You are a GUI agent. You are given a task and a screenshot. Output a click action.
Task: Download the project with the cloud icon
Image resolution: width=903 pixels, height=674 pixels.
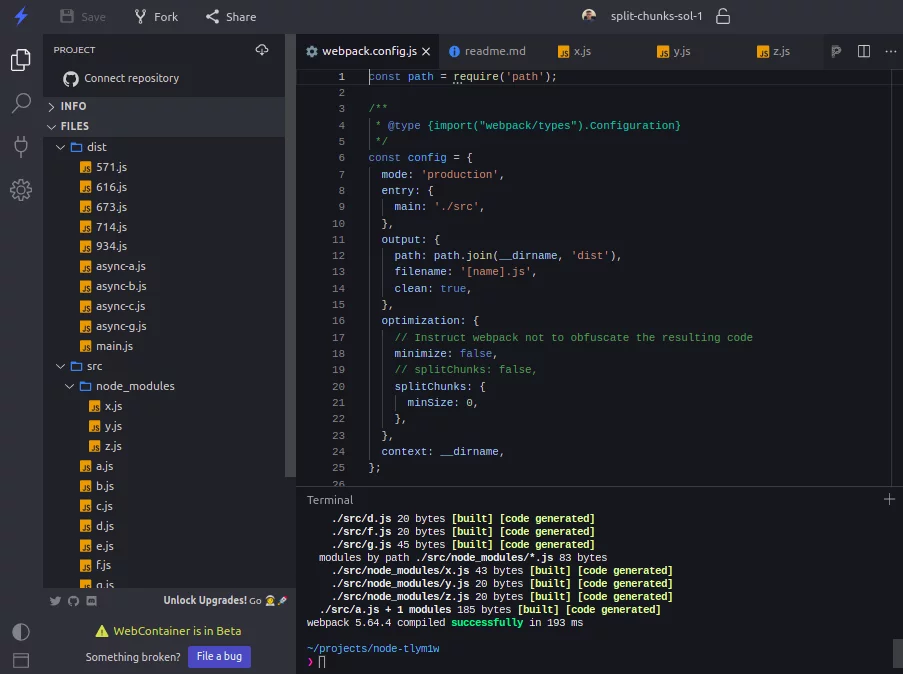(x=262, y=49)
